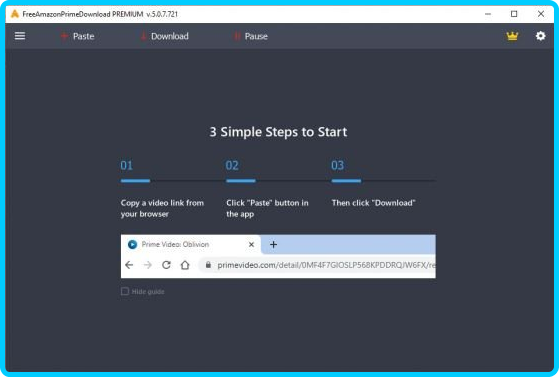Click the '3 Simple Steps to Start' heading

point(278,132)
